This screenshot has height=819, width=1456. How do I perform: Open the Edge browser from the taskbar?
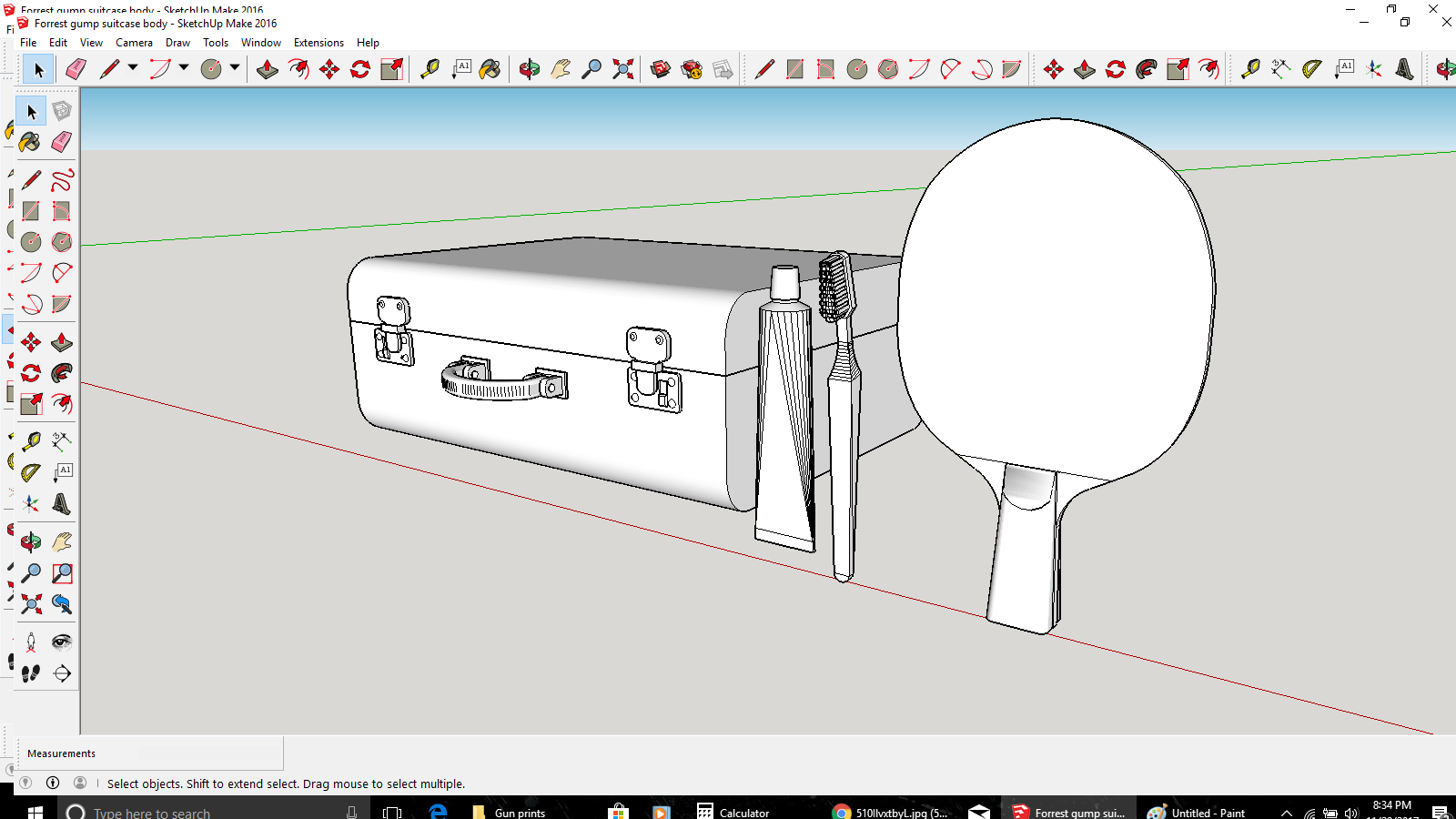point(438,812)
